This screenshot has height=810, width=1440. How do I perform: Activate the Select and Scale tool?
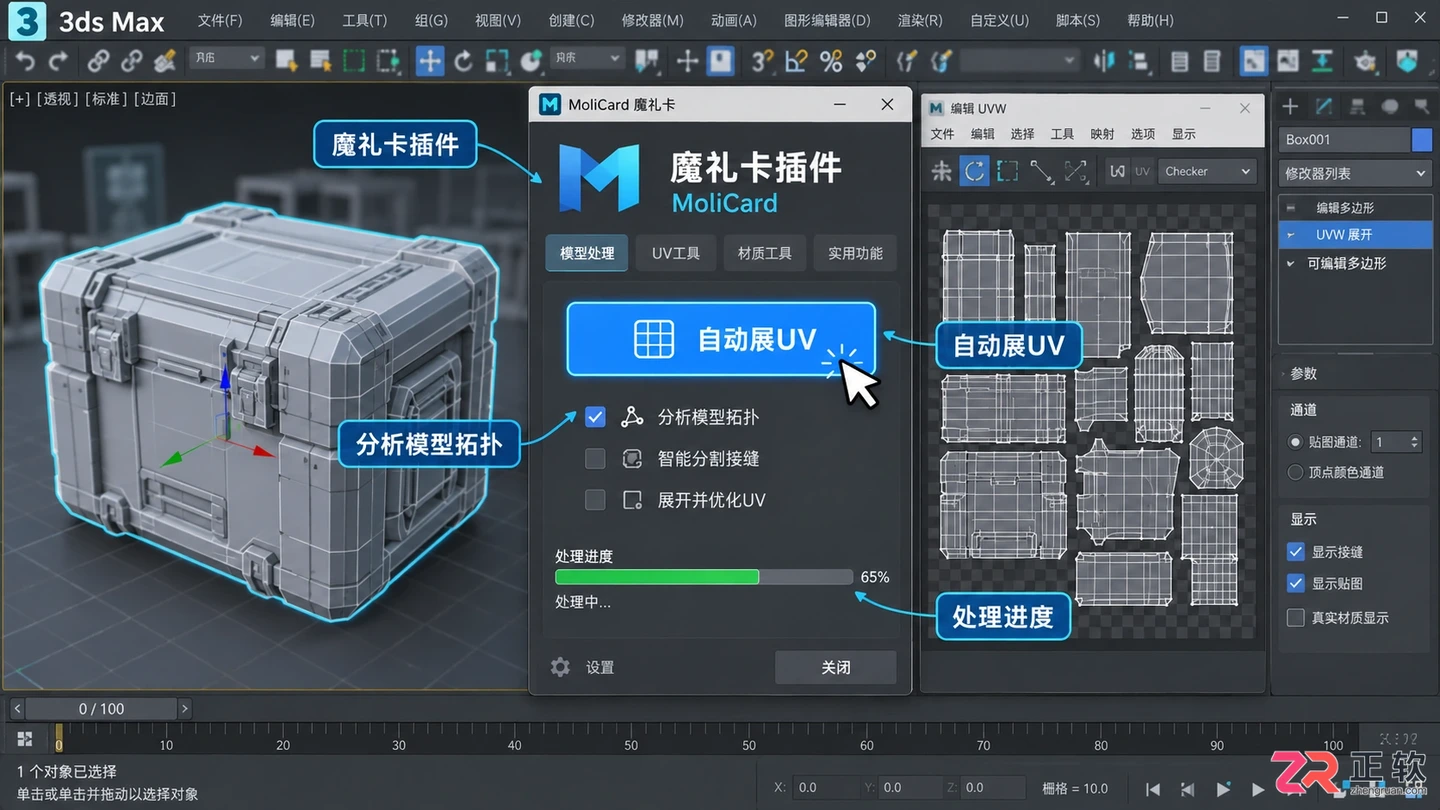(497, 61)
